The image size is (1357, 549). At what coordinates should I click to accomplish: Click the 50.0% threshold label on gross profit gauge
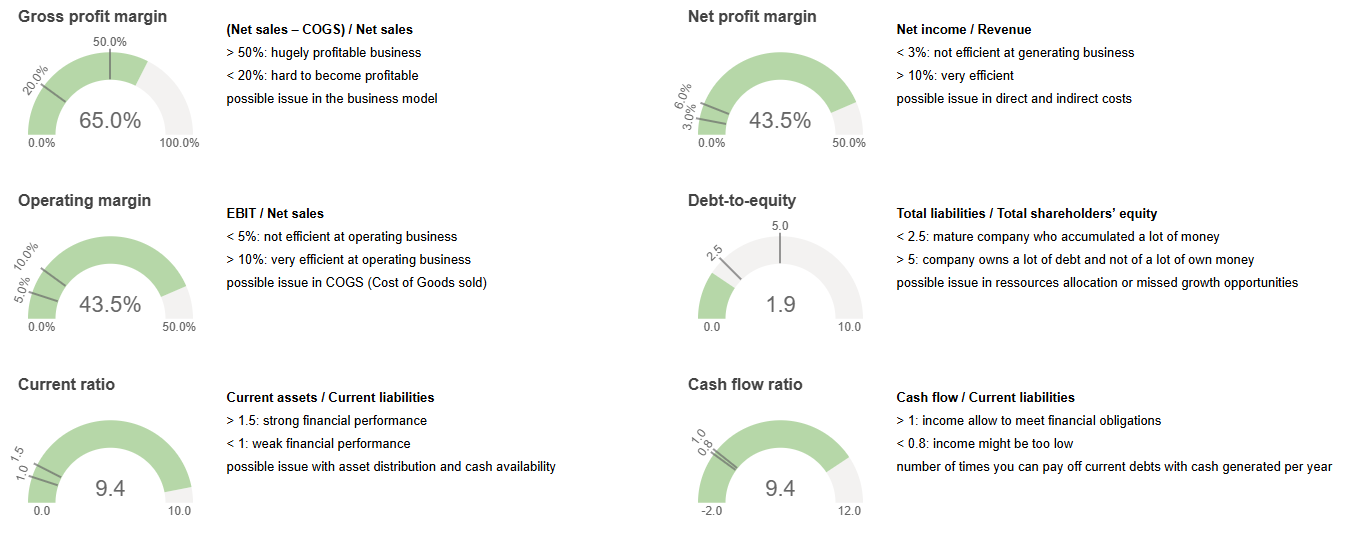pos(110,42)
